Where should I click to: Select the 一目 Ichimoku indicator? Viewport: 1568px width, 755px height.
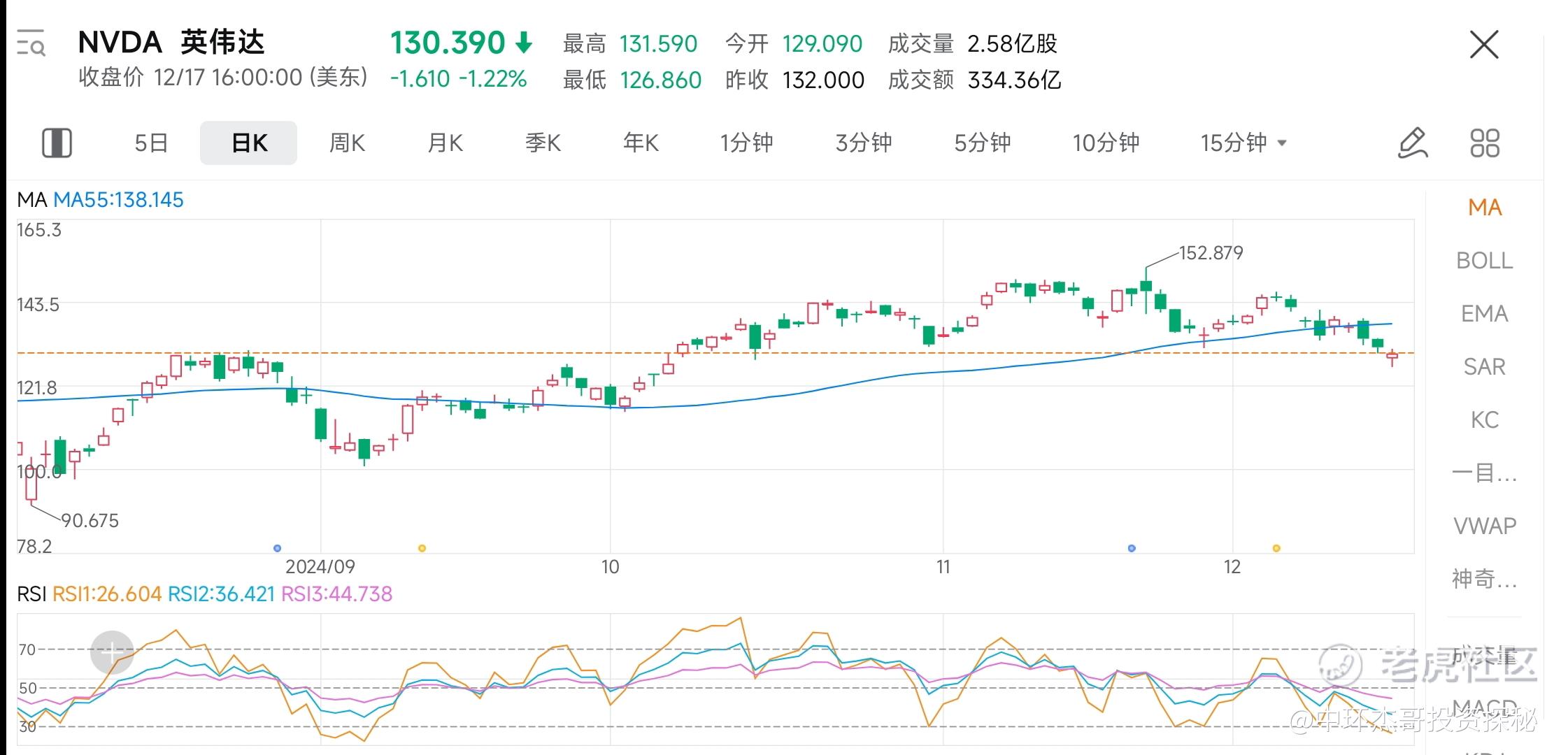(1485, 473)
